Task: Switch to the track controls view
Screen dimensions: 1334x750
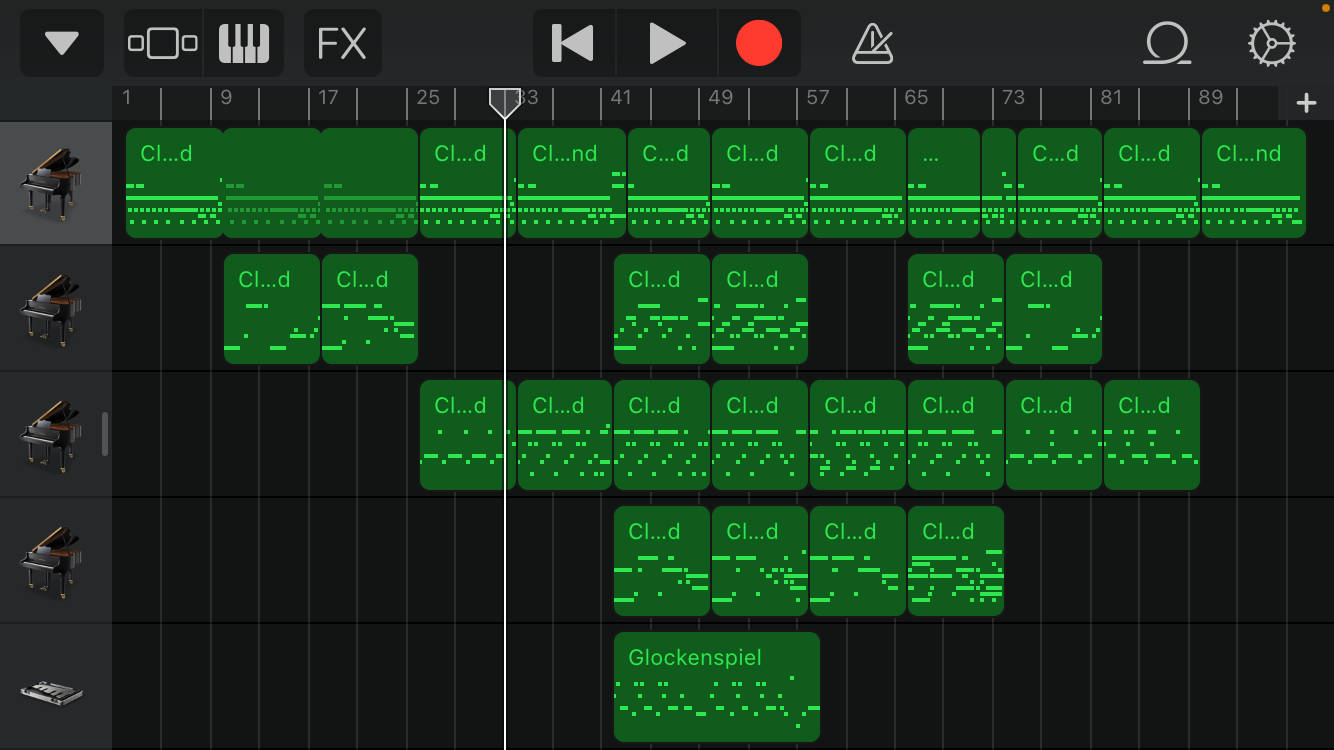Action: pos(163,43)
